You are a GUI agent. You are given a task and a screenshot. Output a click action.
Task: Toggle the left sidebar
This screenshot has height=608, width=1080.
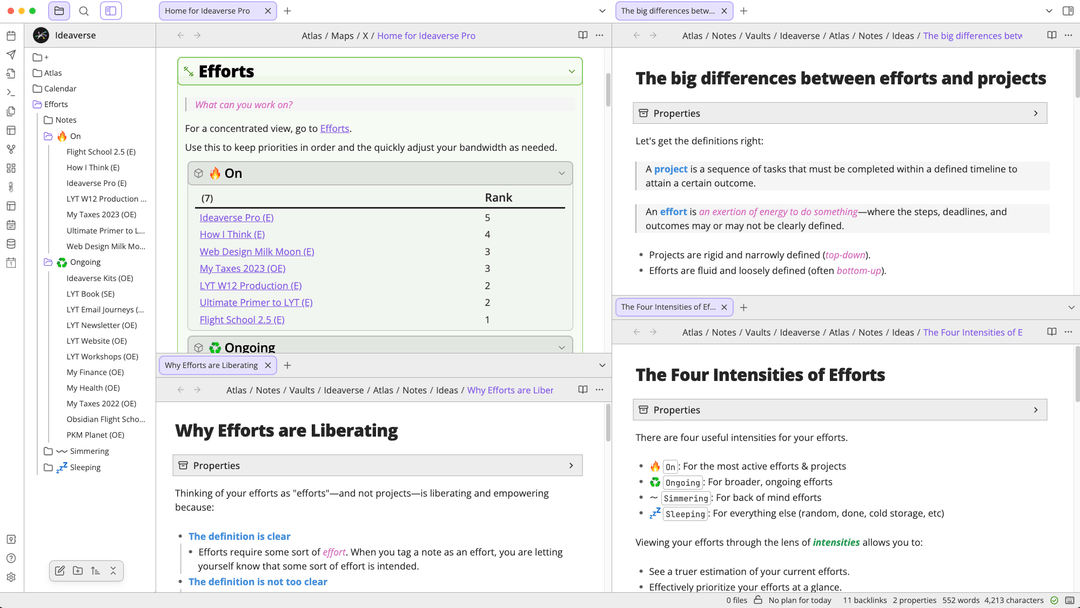click(109, 11)
